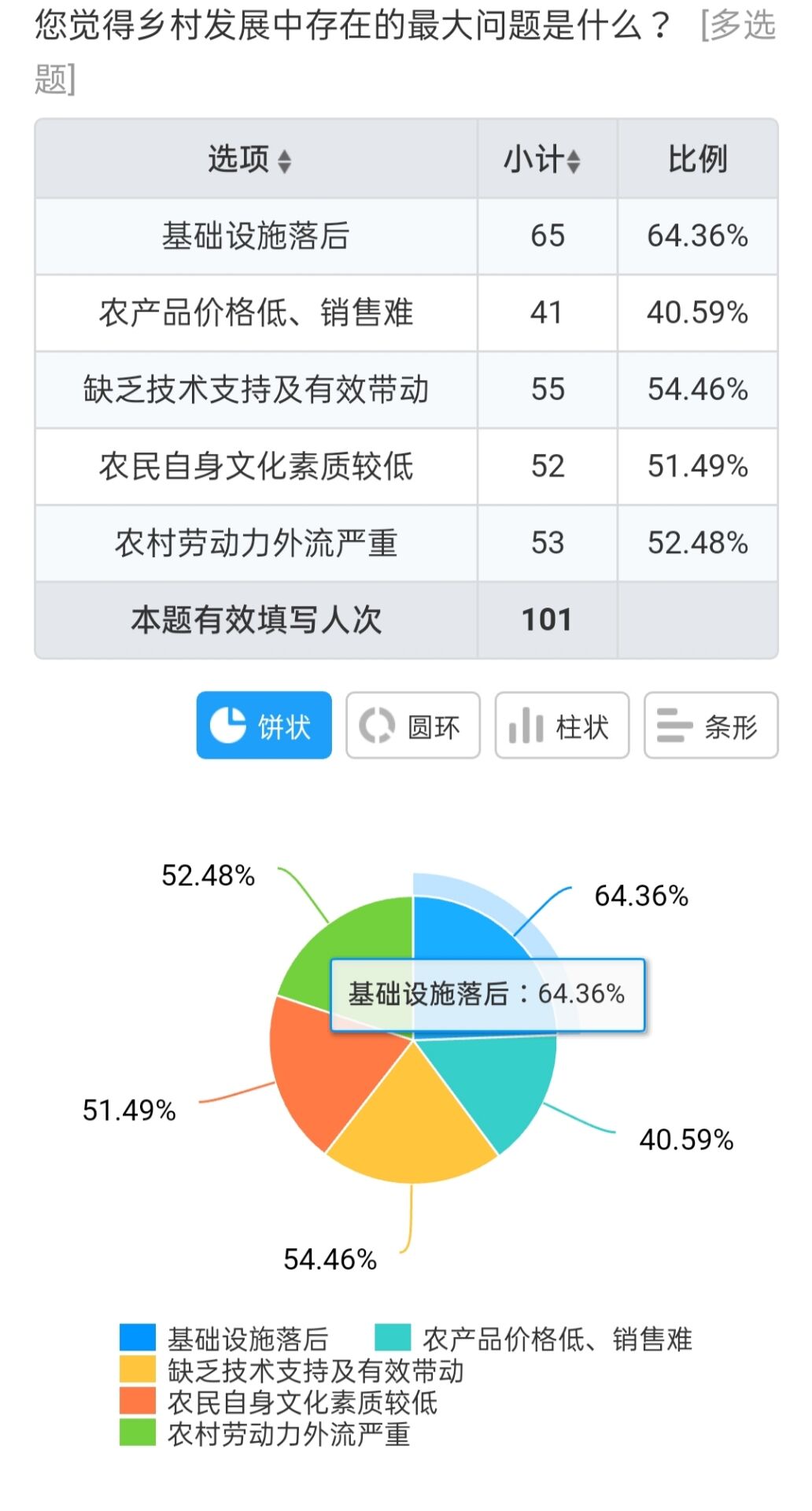Viewport: 812px width, 1511px height.
Task: Toggle the yellow 缺乏技术支持及有效带动 legend swatch
Action: coord(138,1370)
